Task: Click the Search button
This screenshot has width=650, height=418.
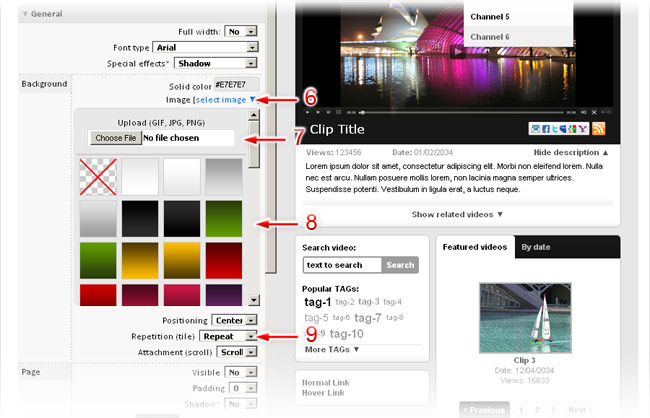Action: (400, 265)
